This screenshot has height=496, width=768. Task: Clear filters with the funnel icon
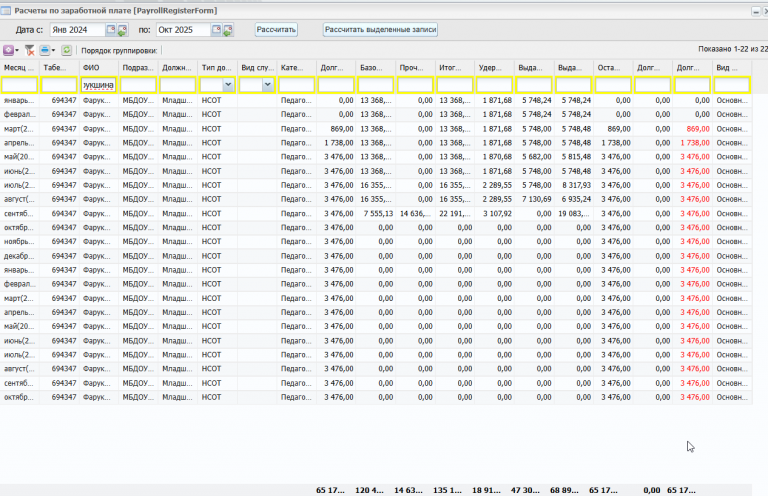(x=30, y=49)
